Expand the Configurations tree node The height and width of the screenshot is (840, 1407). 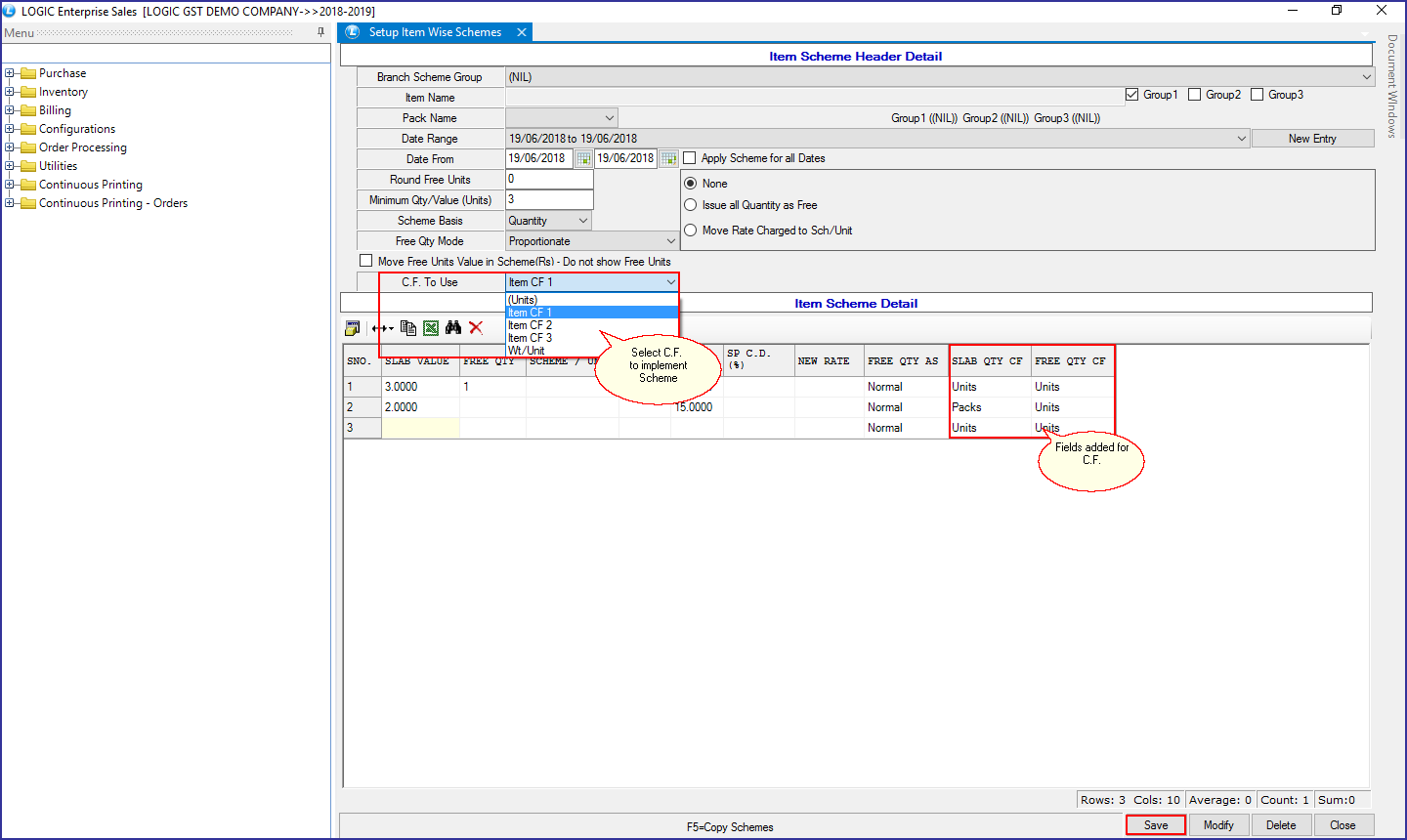(x=10, y=129)
